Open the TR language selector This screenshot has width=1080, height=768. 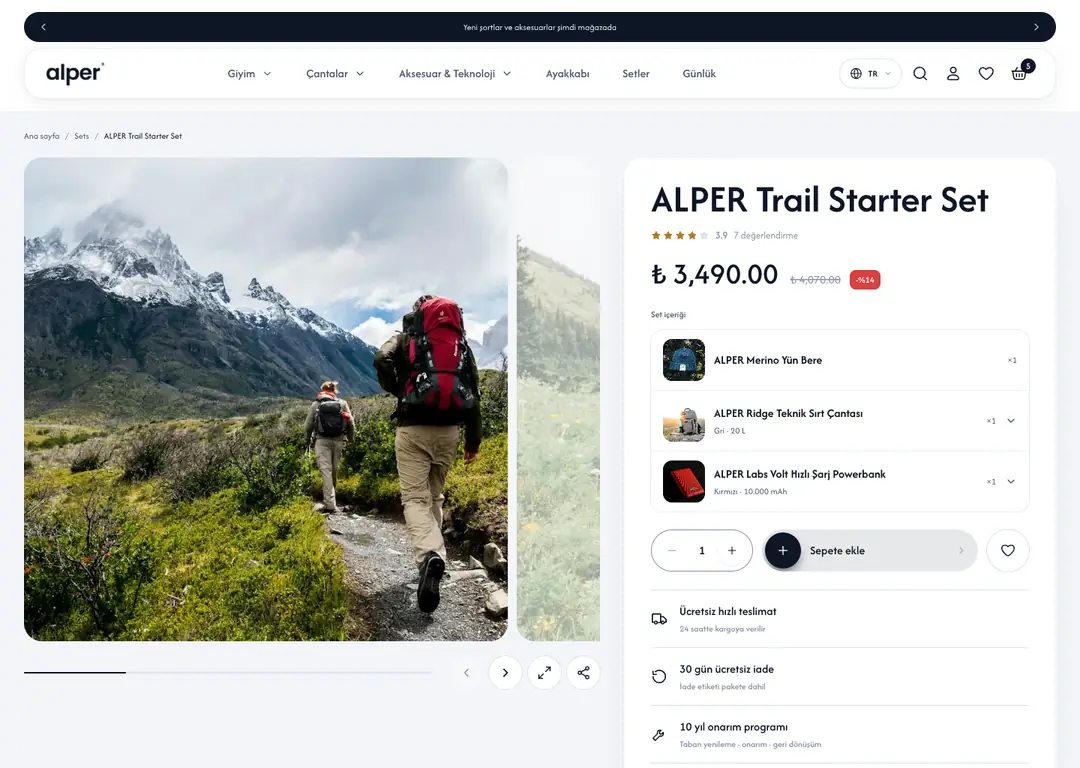tap(871, 74)
